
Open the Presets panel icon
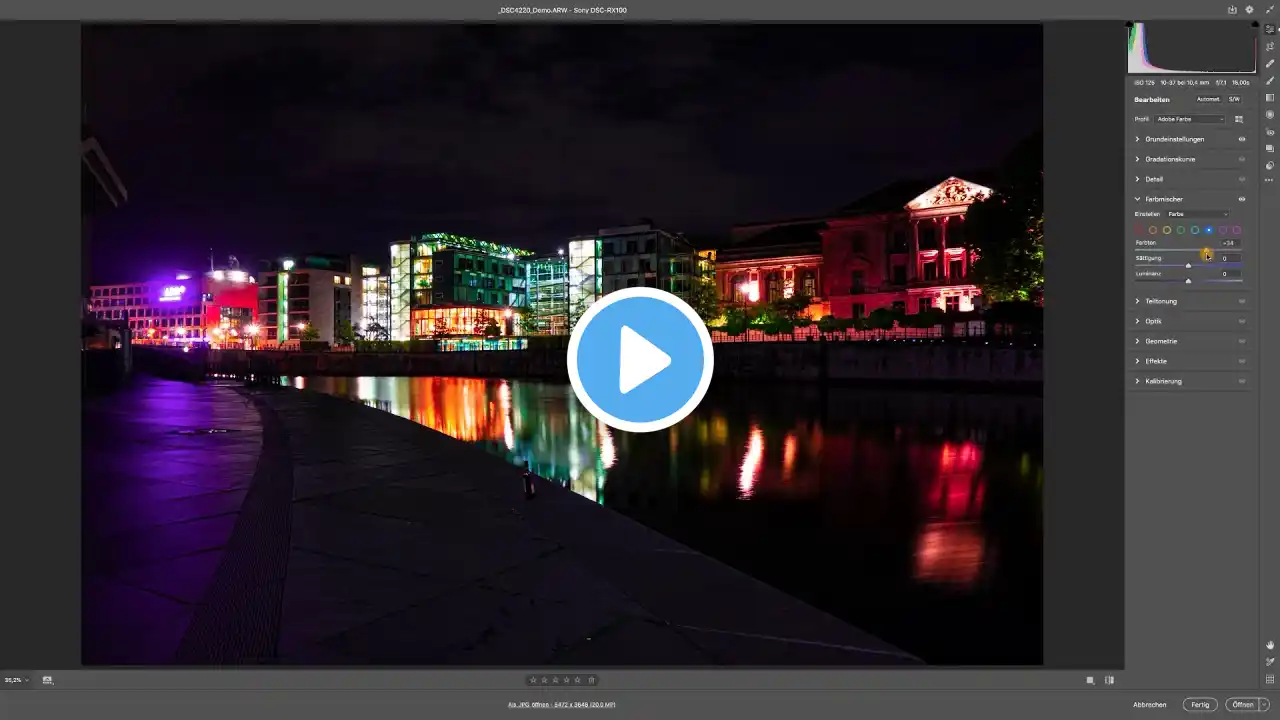tap(1270, 165)
